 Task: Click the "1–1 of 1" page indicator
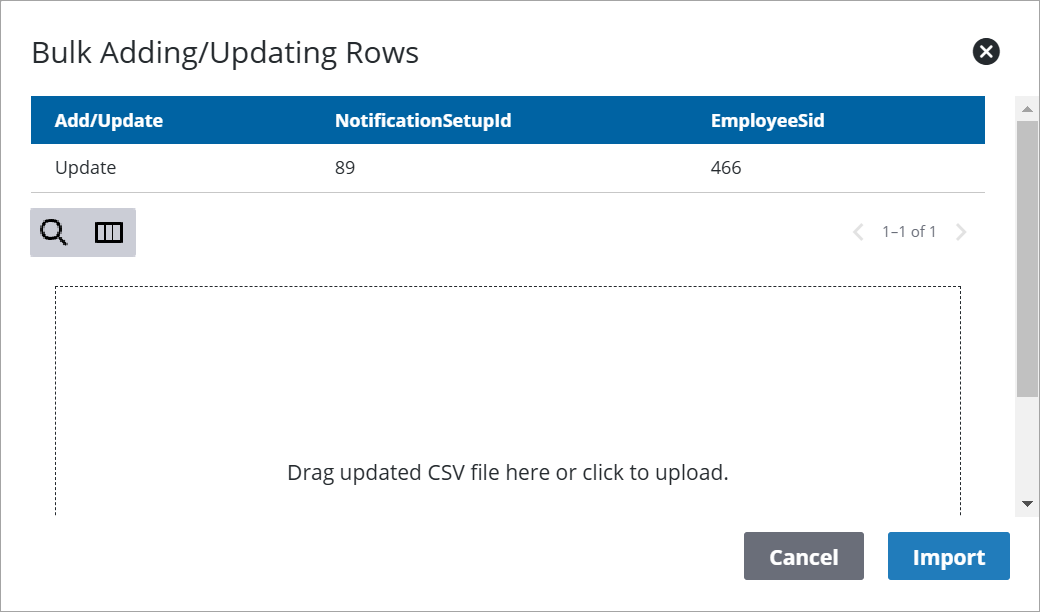pos(909,232)
